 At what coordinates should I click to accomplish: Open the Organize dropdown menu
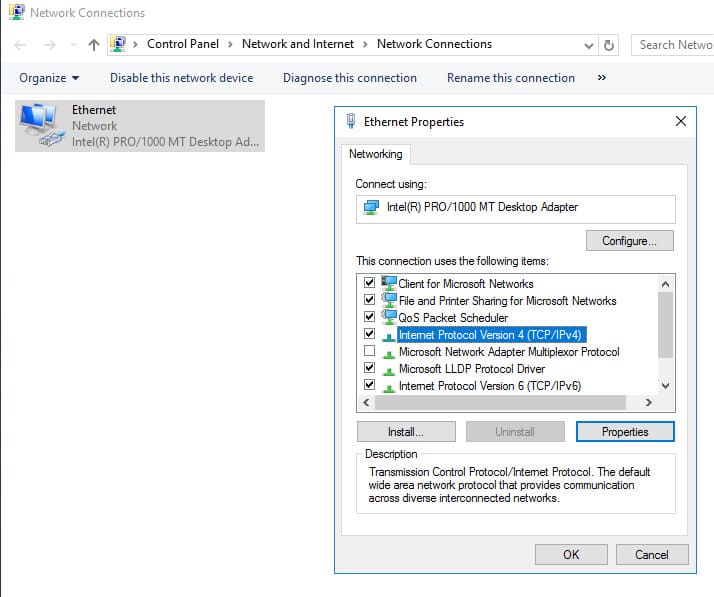tap(48, 78)
